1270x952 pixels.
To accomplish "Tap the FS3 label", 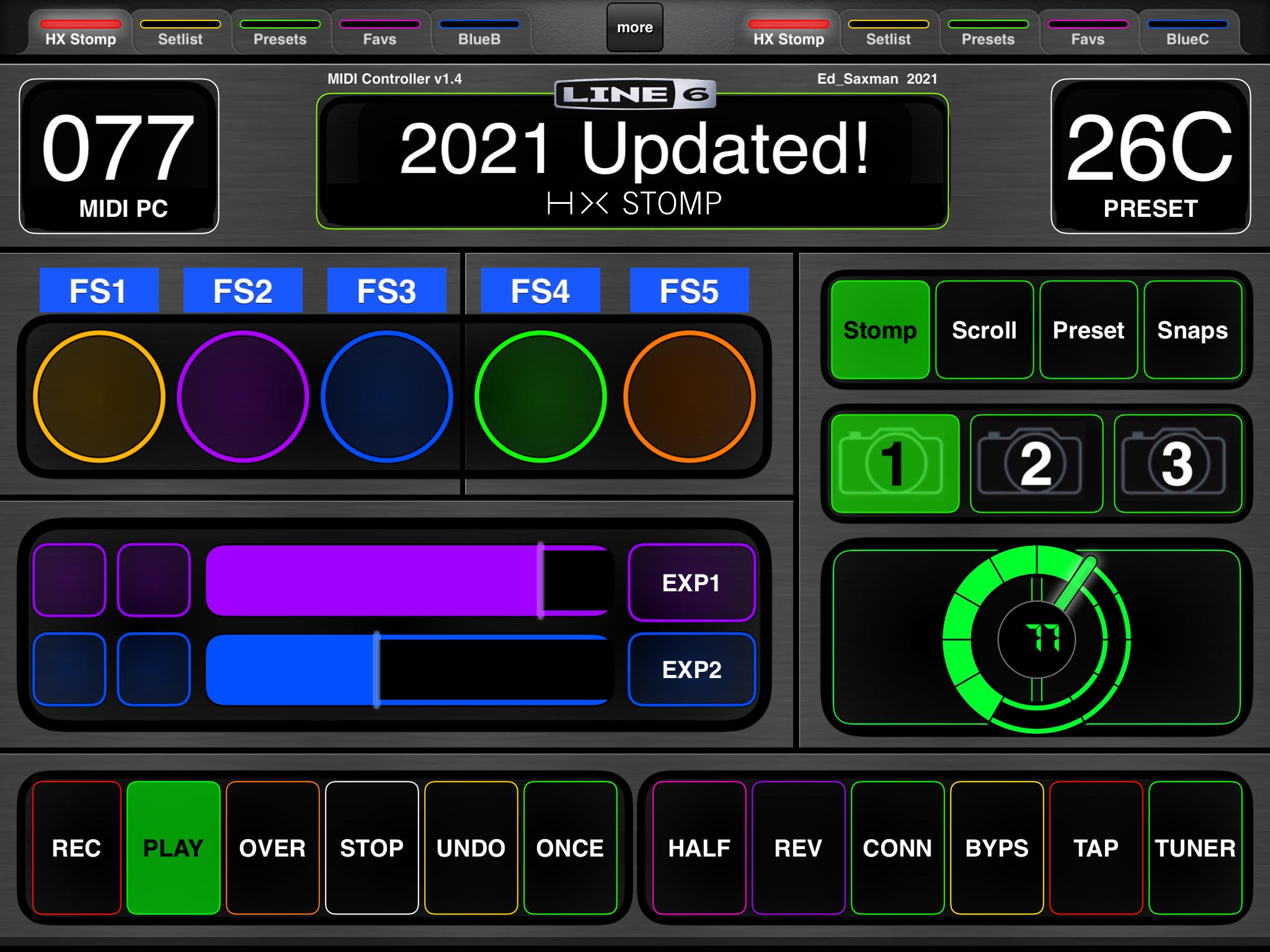I will pyautogui.click(x=387, y=290).
